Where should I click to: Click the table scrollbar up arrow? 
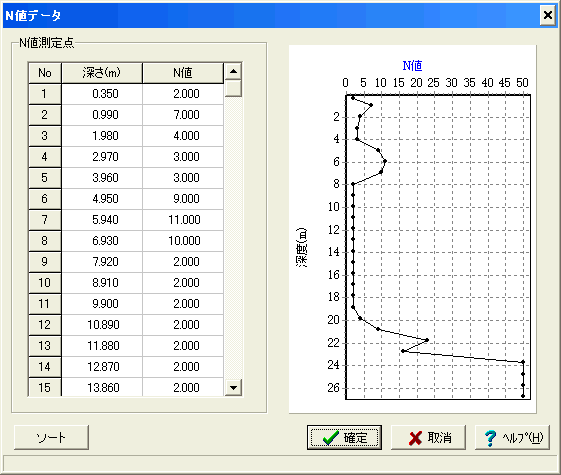click(x=234, y=71)
